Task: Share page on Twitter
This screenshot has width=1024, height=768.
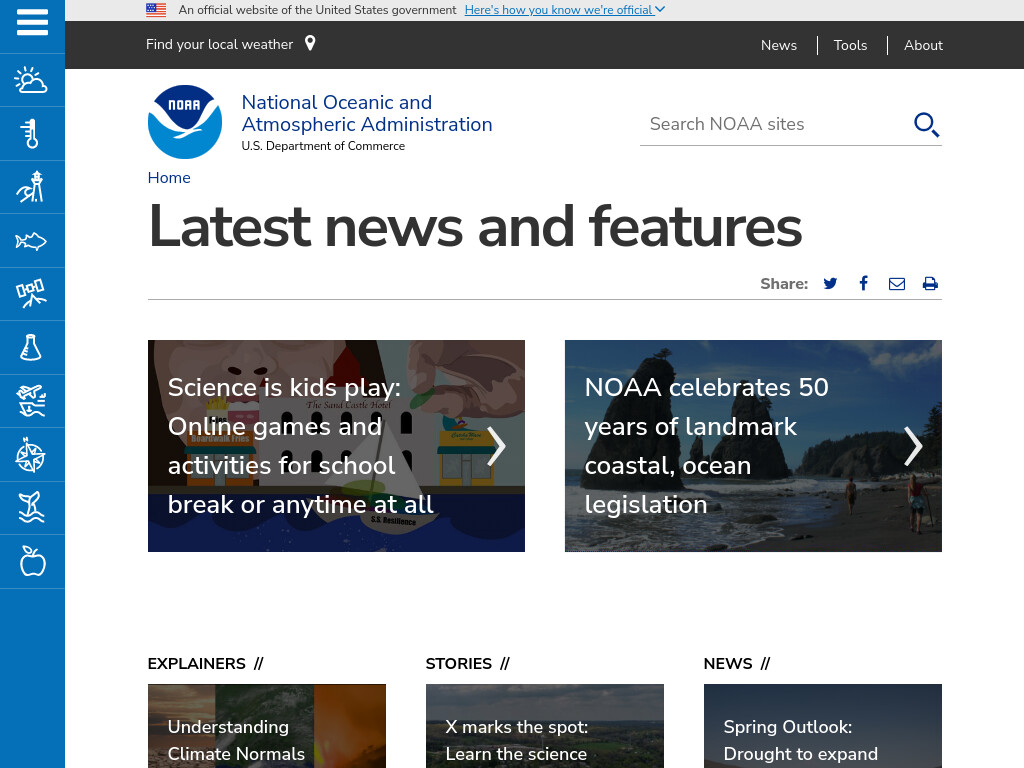Action: coord(830,283)
